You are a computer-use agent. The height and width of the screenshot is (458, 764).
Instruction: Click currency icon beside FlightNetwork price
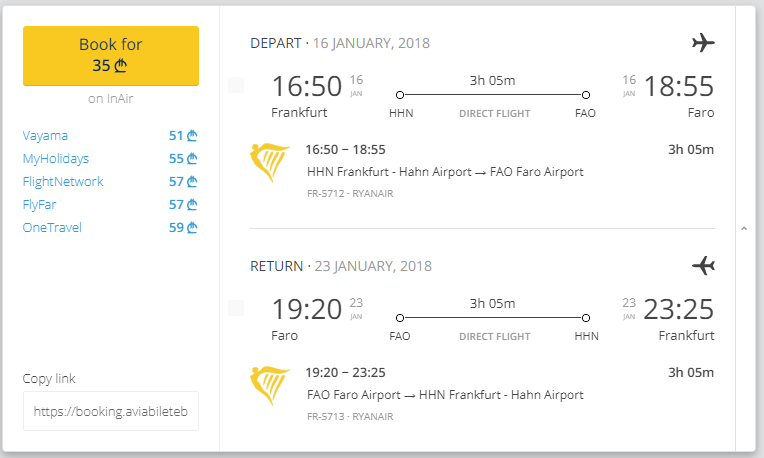pyautogui.click(x=192, y=182)
